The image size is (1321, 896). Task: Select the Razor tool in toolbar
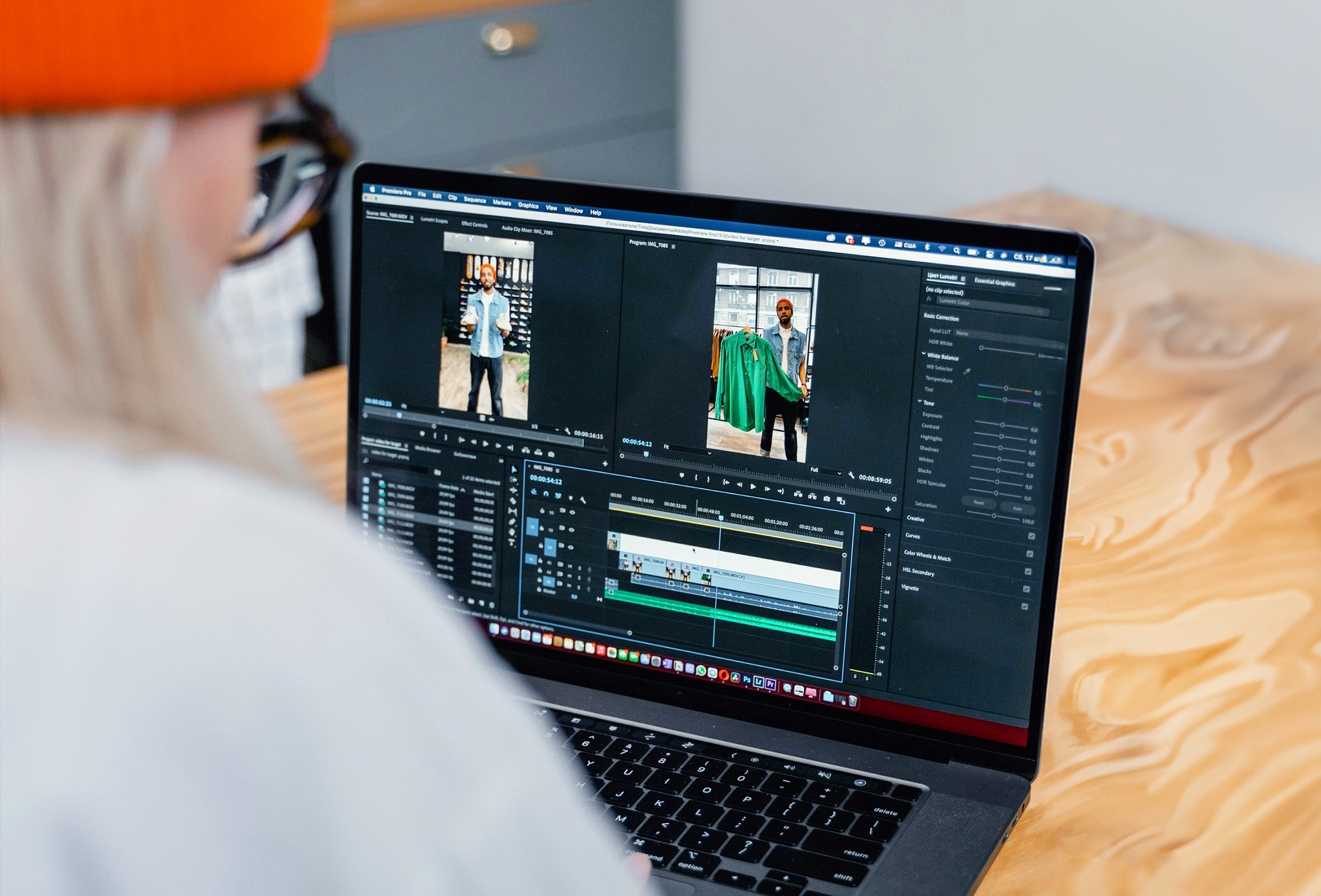513,501
